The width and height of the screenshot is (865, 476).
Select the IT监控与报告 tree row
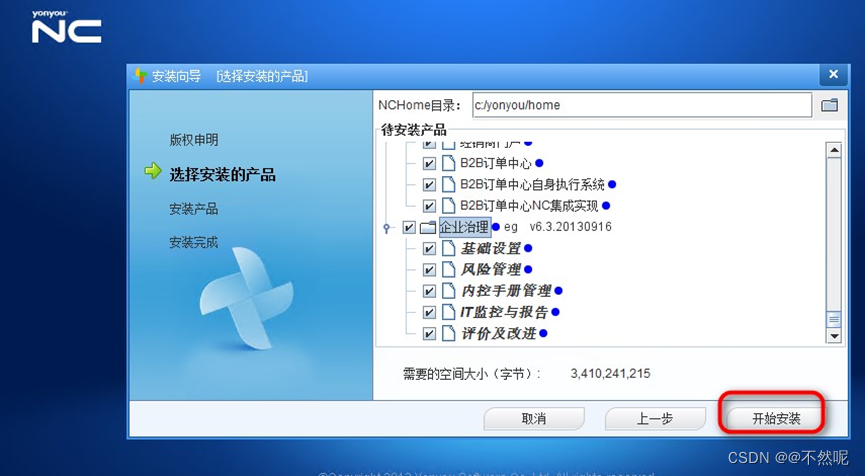coord(504,312)
